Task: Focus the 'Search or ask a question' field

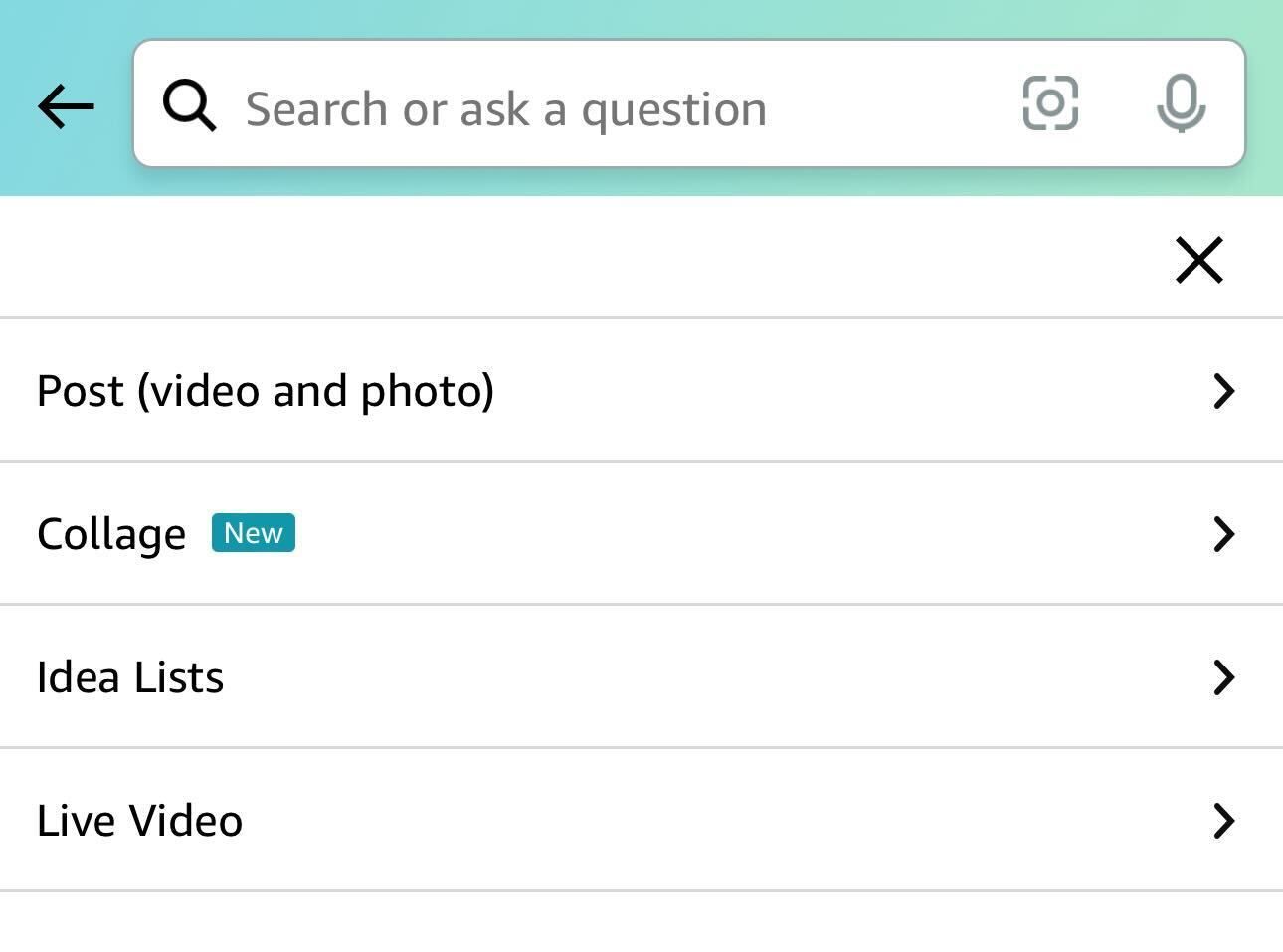Action: click(505, 108)
